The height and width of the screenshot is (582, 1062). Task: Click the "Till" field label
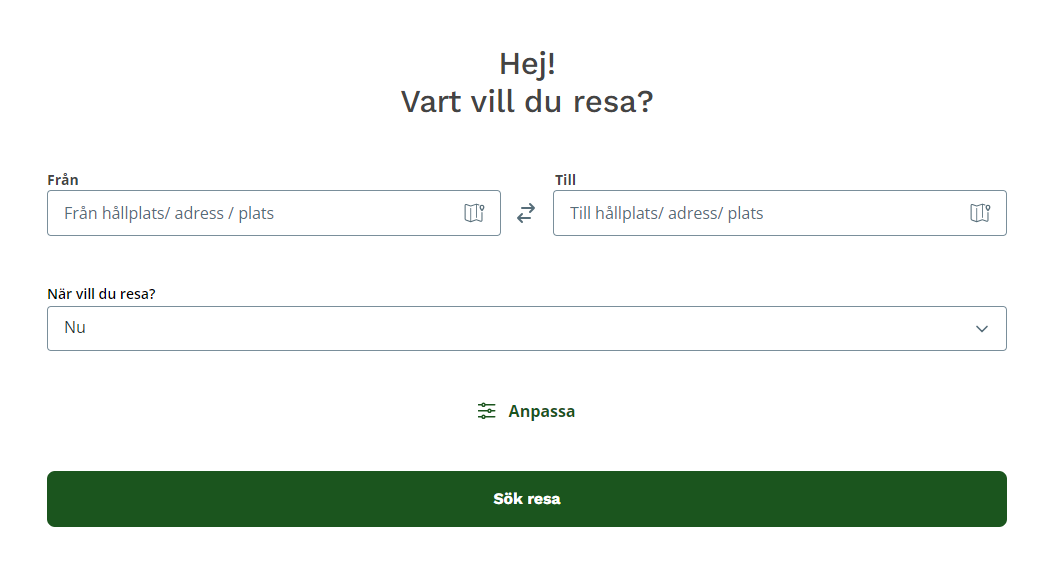tap(565, 180)
